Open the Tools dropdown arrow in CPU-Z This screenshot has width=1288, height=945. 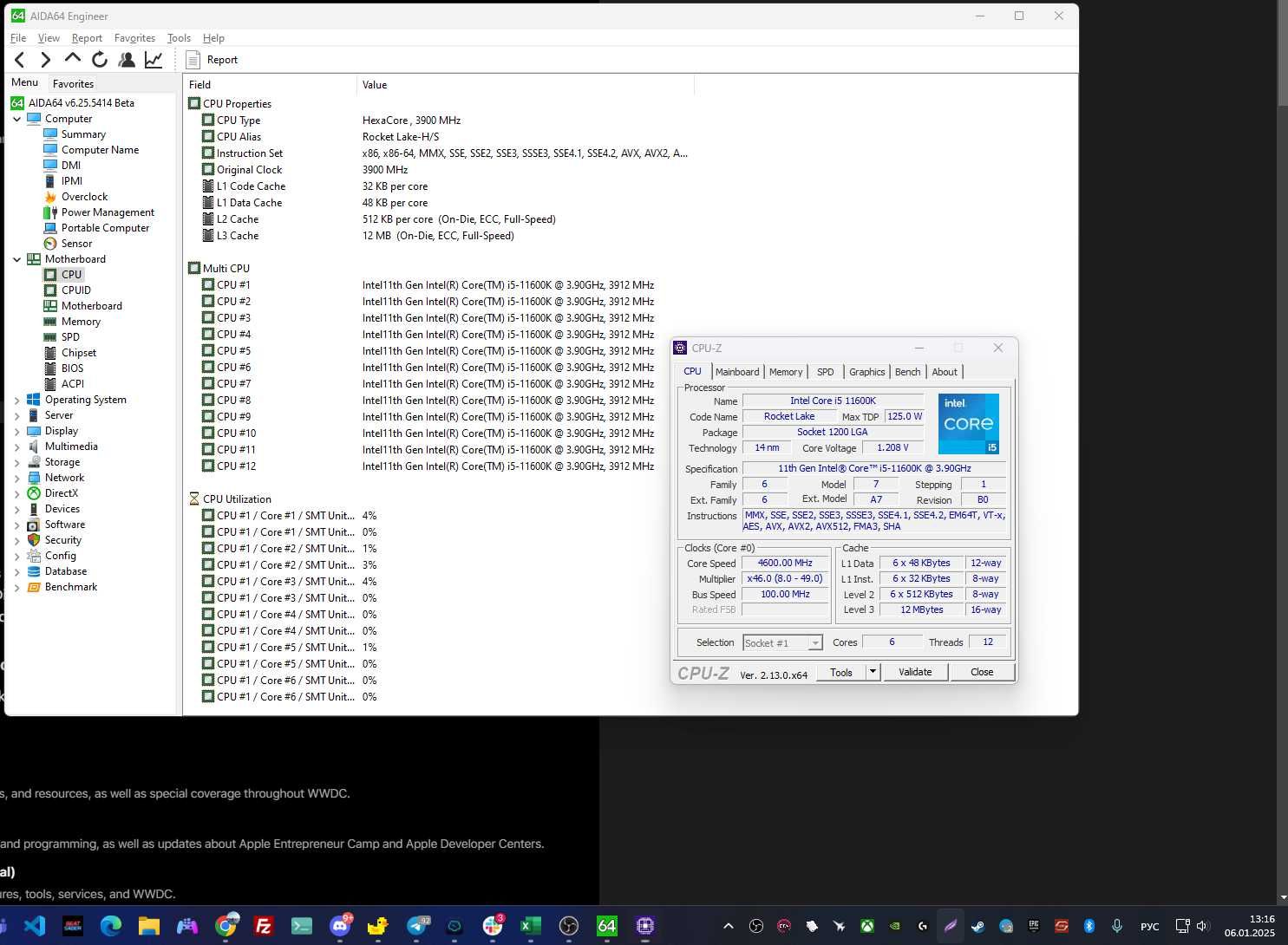(x=873, y=672)
